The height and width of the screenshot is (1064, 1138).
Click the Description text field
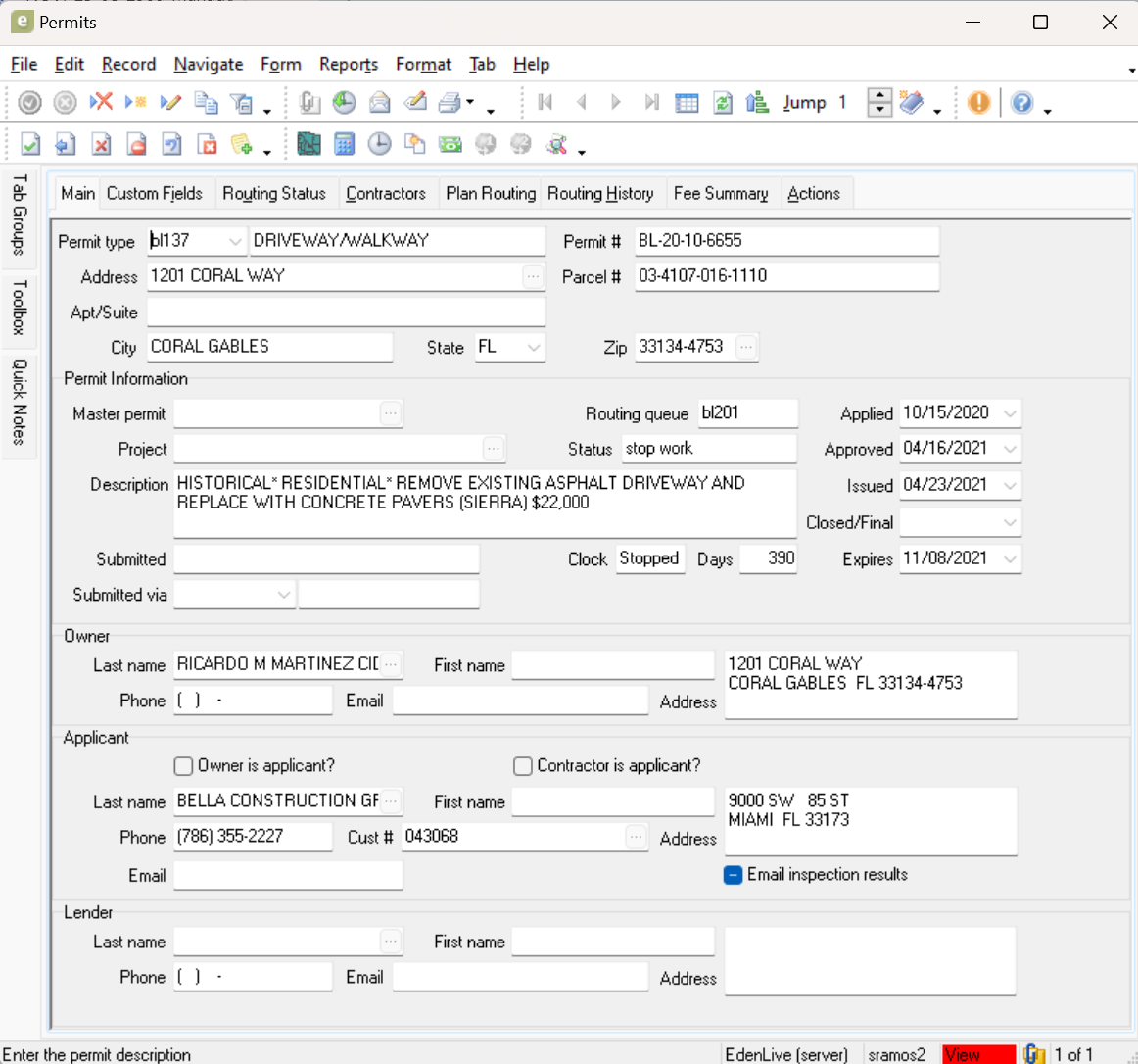click(485, 503)
